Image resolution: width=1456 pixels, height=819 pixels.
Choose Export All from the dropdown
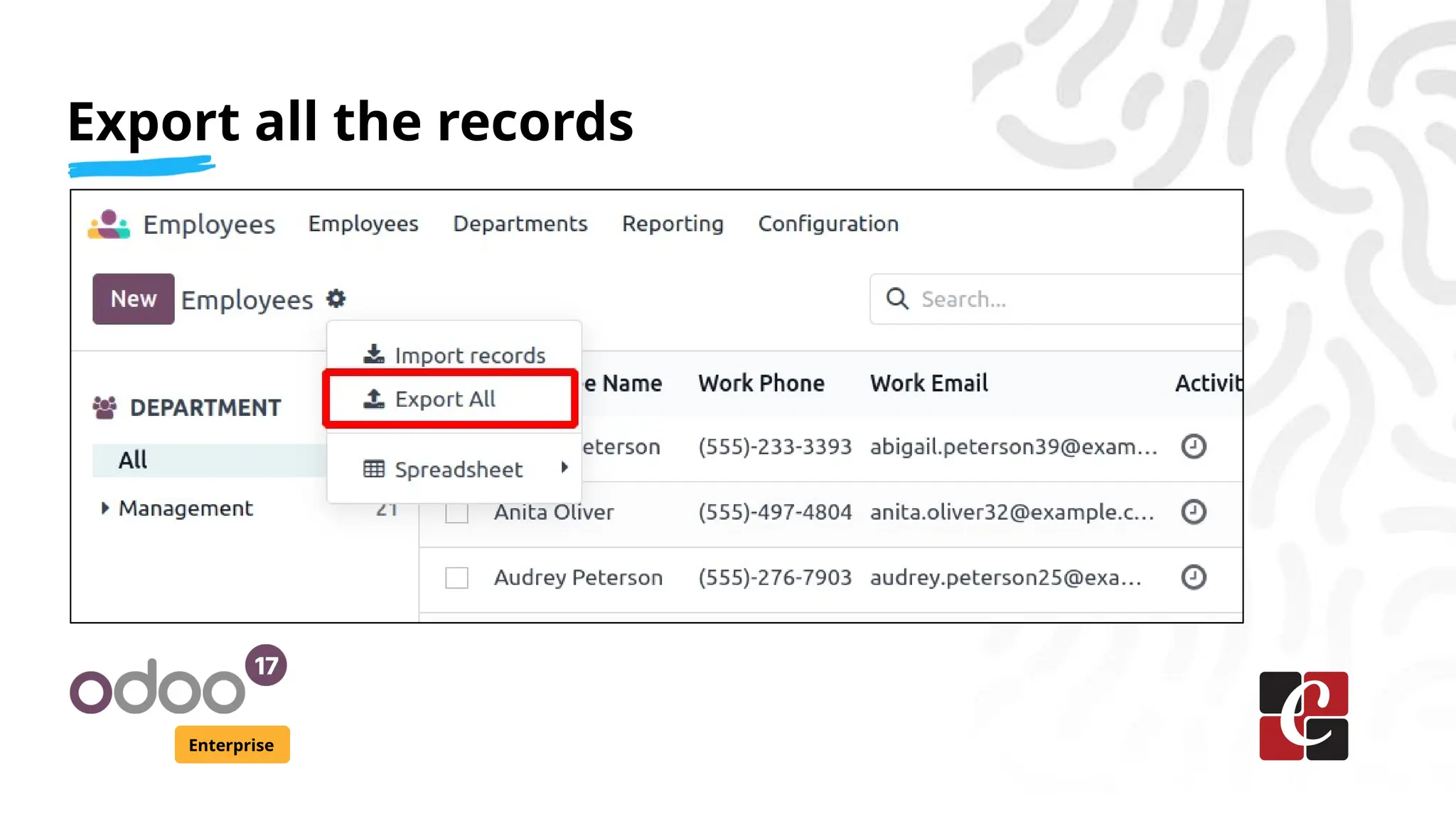(x=451, y=399)
